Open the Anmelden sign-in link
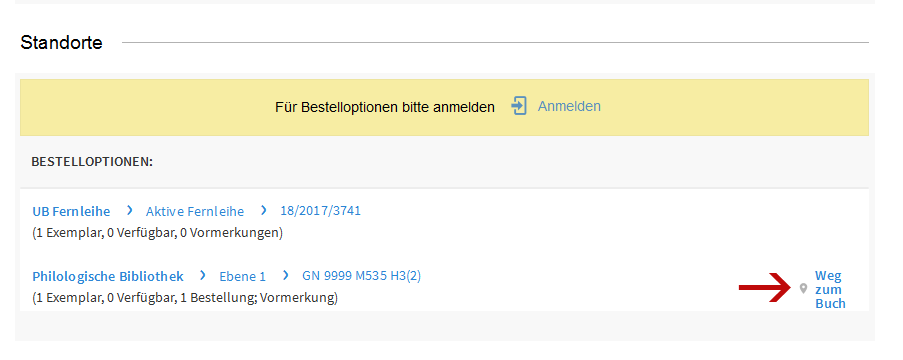Screen dimensions: 903x360 [569, 107]
